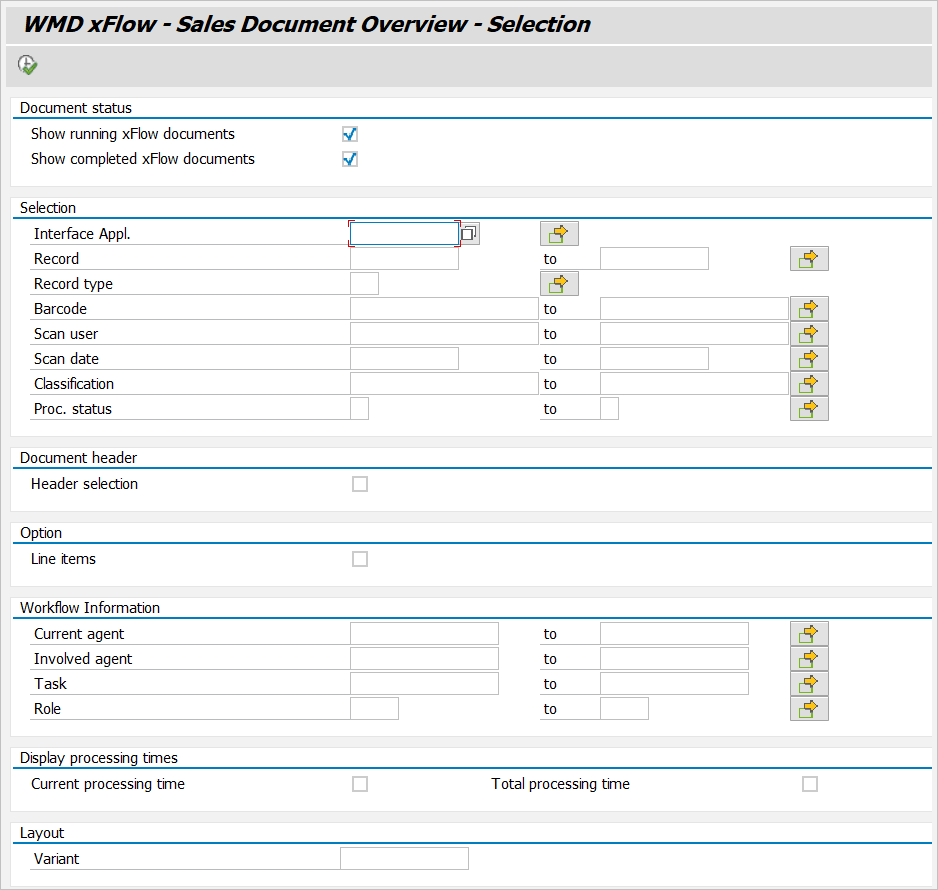Screen dimensions: 938x890
Task: Open value help for Interface Appl. field
Action: tap(470, 234)
